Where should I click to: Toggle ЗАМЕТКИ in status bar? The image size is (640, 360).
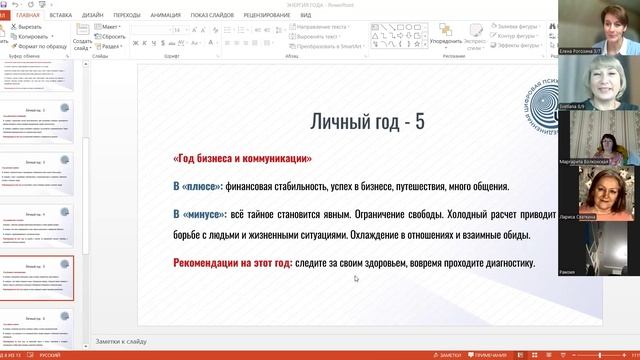tap(447, 355)
